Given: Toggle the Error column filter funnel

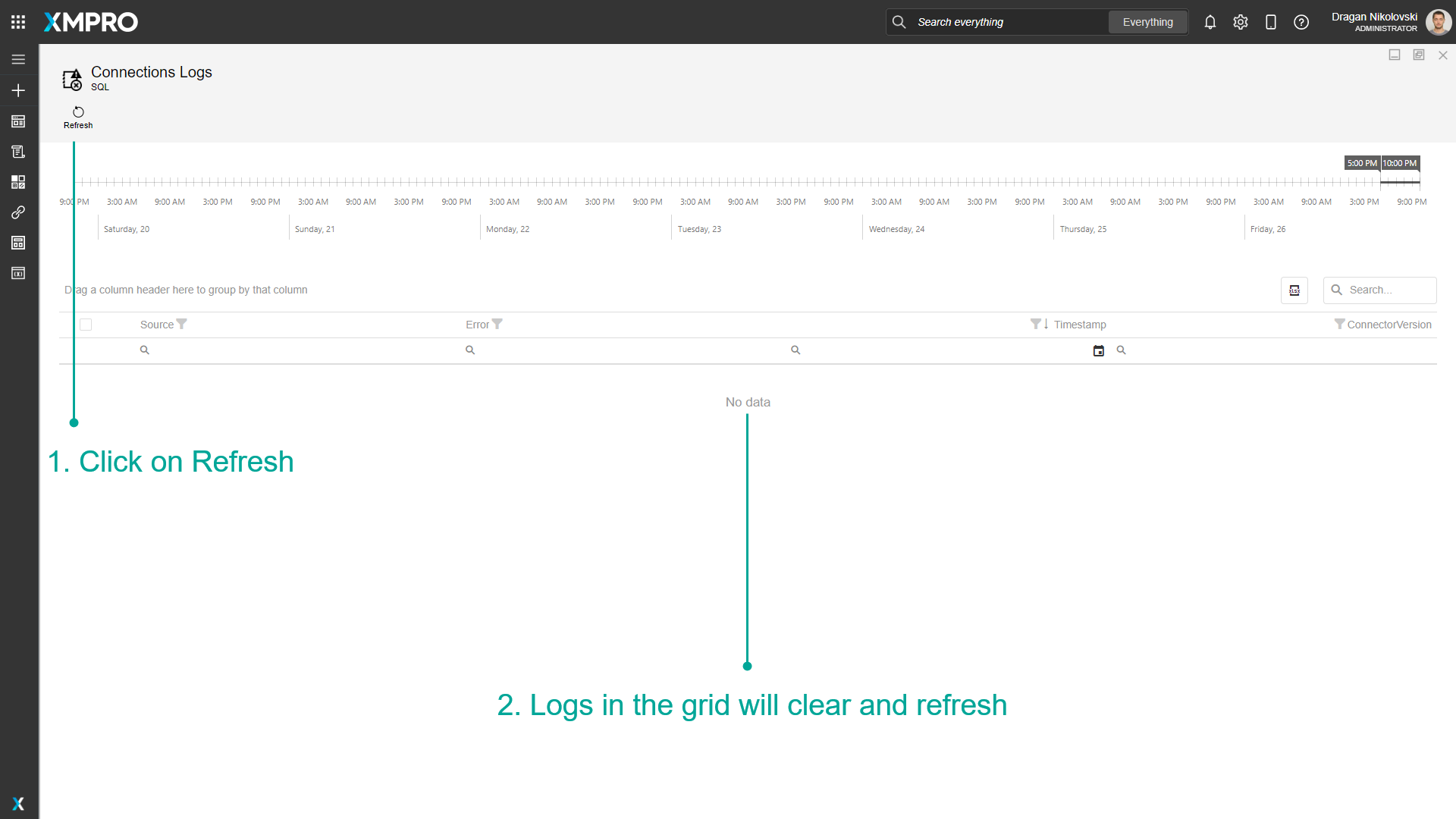Looking at the screenshot, I should click(x=497, y=324).
